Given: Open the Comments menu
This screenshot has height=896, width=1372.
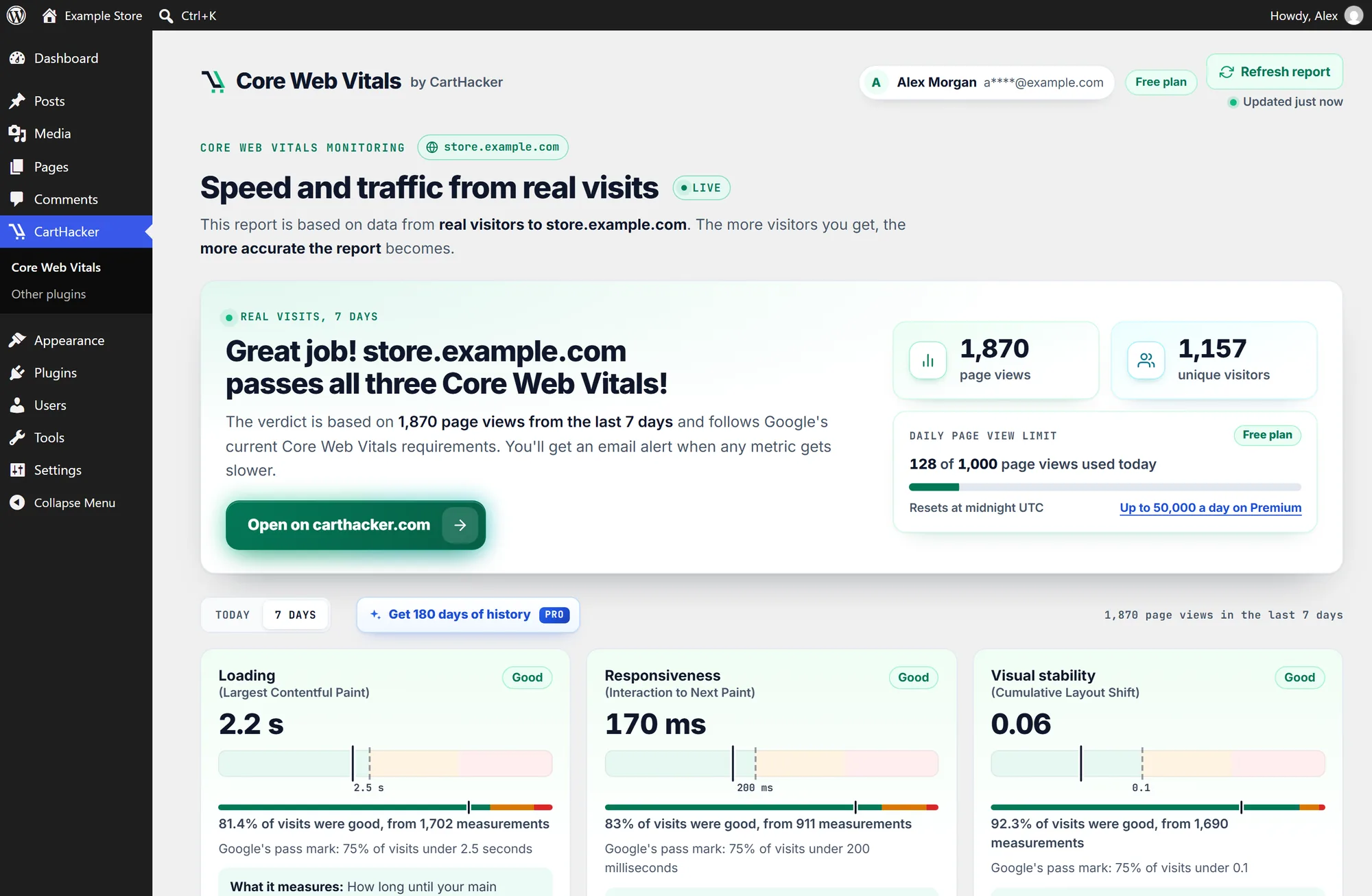Looking at the screenshot, I should (x=76, y=199).
